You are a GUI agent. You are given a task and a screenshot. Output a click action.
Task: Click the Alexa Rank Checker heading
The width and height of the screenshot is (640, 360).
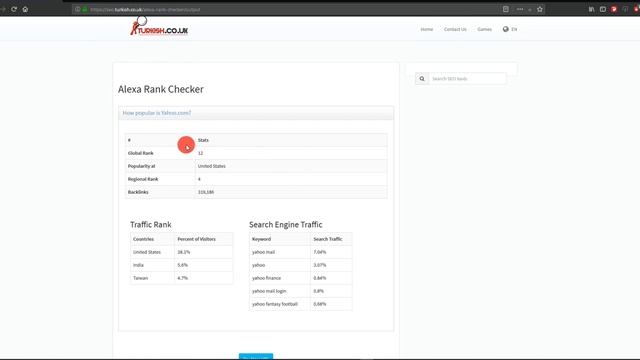tap(161, 89)
